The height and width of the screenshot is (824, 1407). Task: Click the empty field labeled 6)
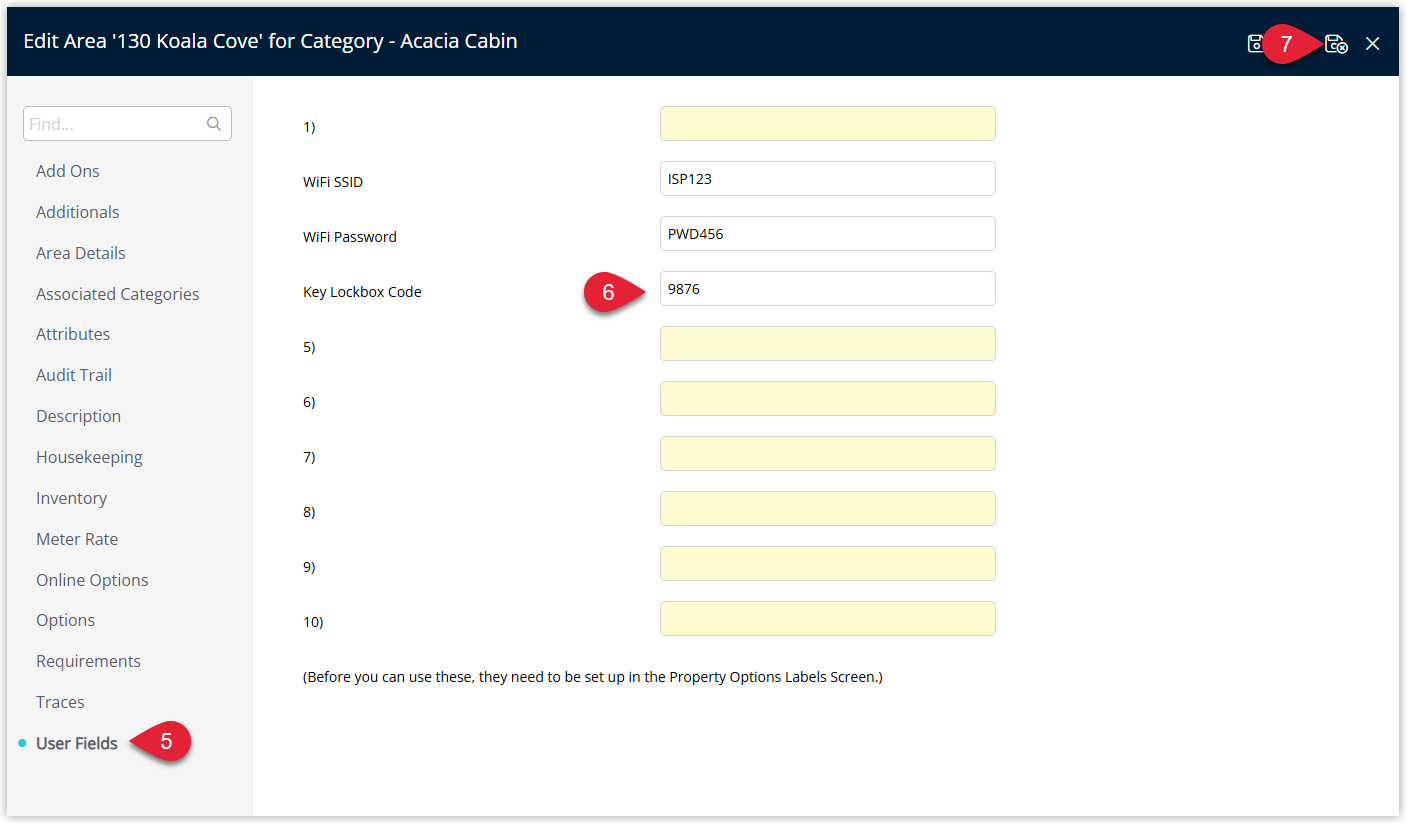click(828, 399)
